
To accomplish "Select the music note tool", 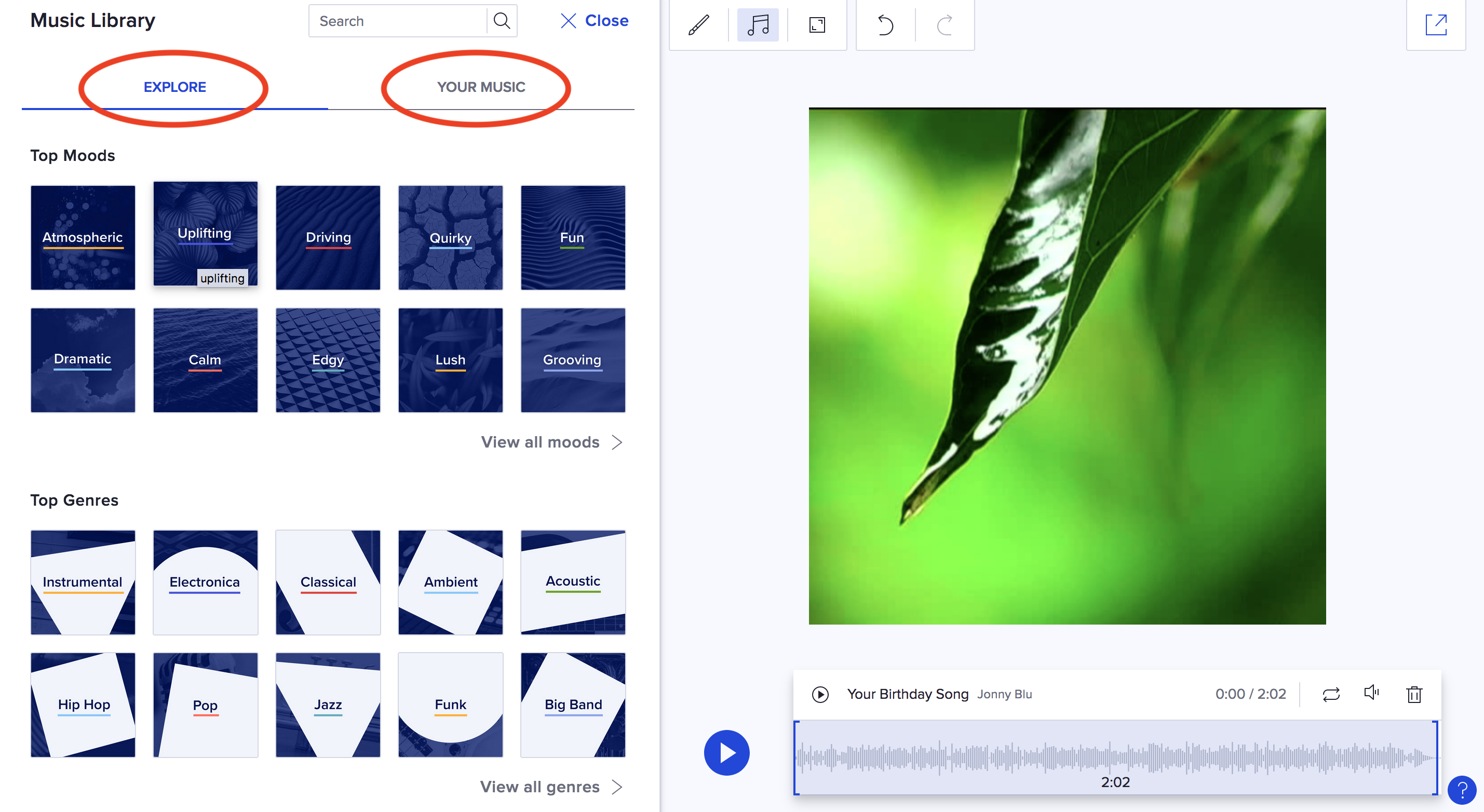I will point(758,25).
